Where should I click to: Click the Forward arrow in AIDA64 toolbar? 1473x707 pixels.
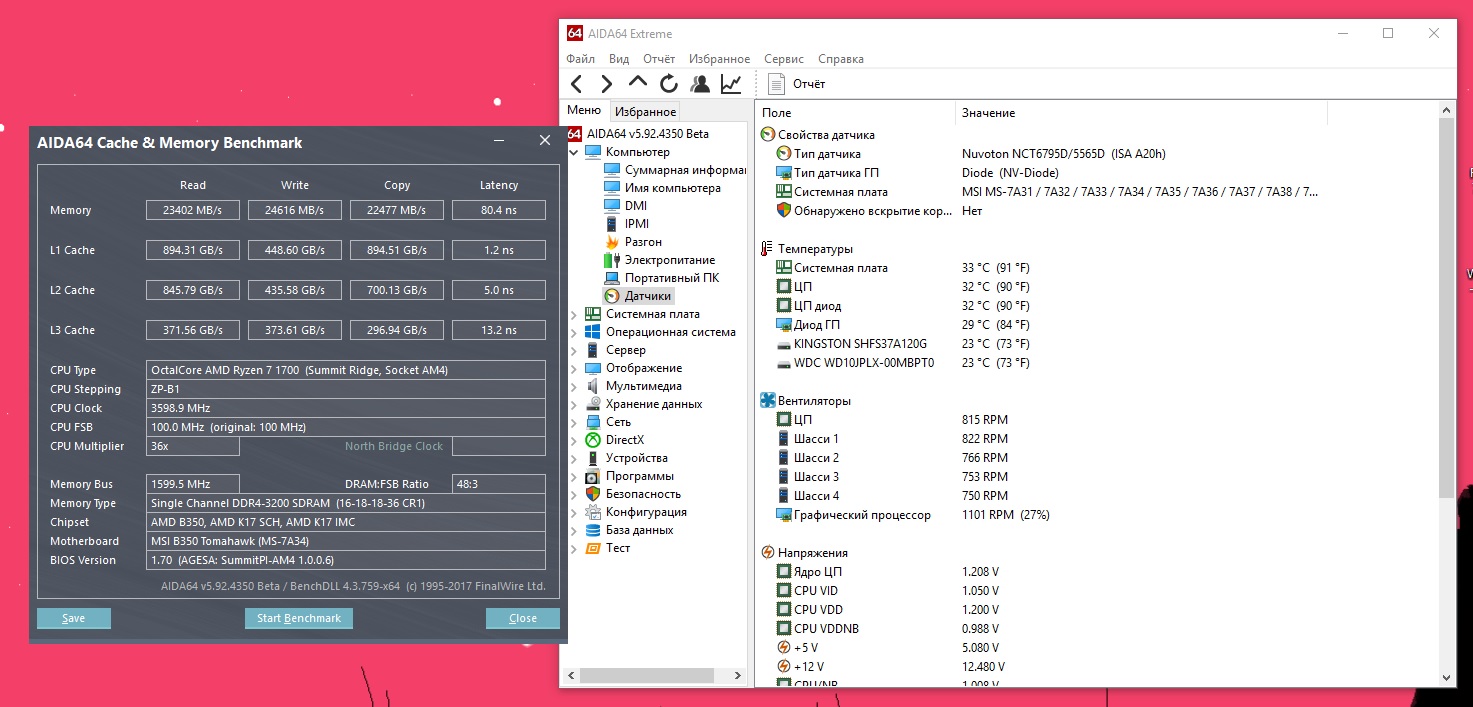[x=607, y=84]
